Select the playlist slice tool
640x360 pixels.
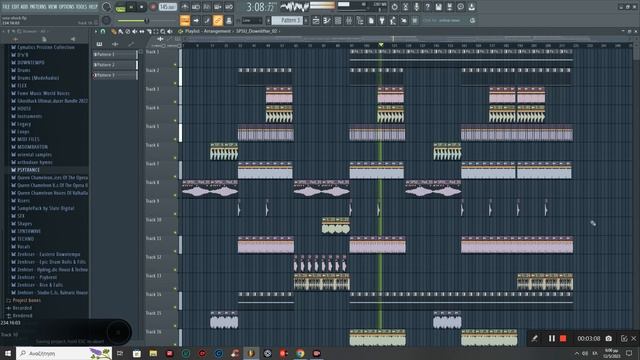click(149, 31)
